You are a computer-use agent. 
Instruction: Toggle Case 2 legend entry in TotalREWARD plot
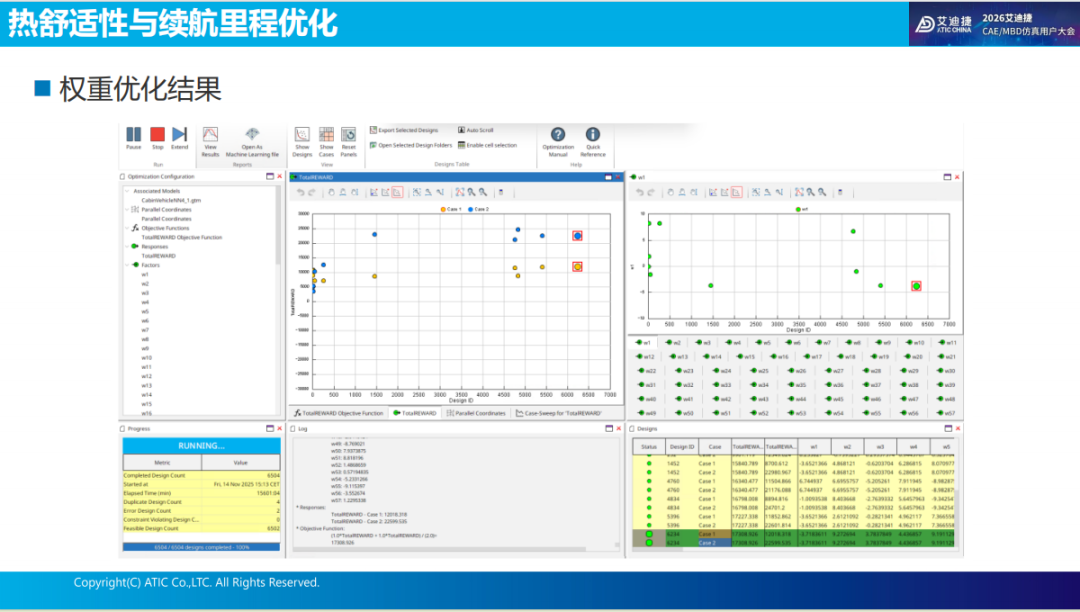(478, 209)
